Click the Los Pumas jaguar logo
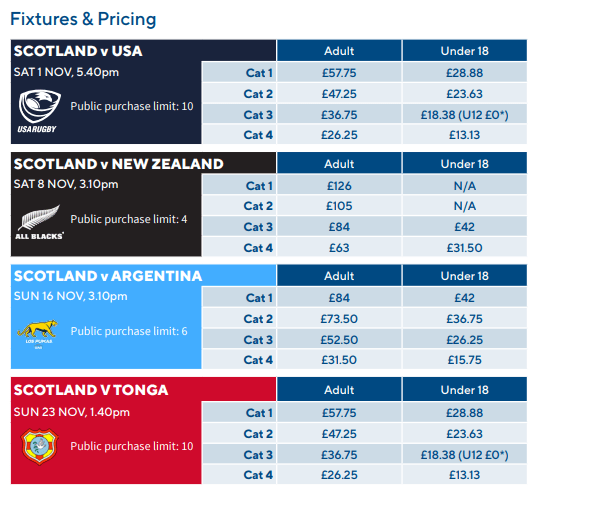The height and width of the screenshot is (505, 616). (x=39, y=333)
